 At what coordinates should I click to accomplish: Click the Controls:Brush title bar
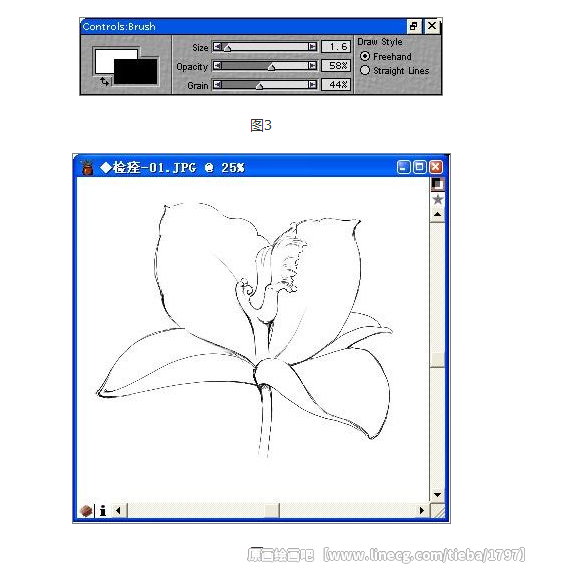point(243,26)
